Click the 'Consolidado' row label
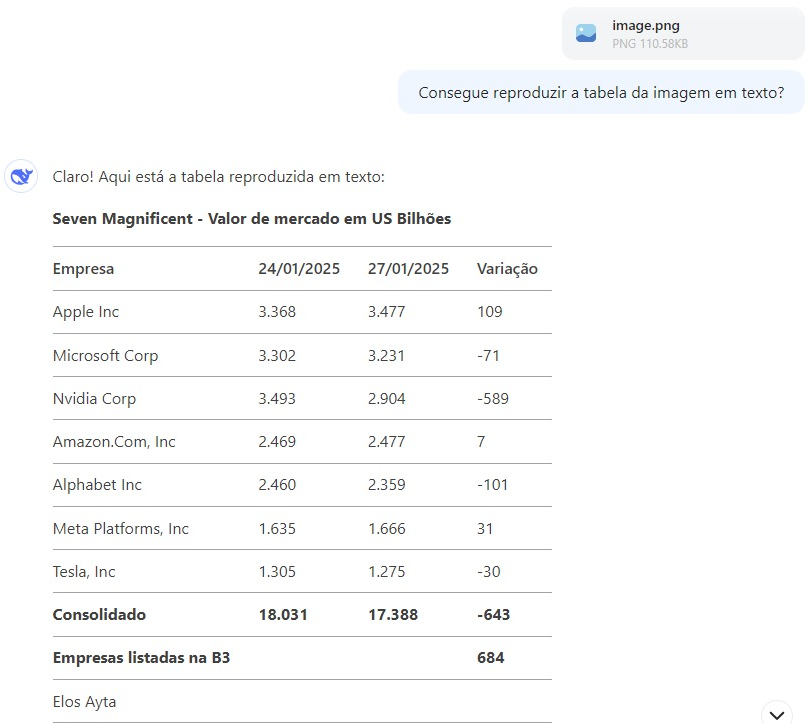Image resolution: width=810 pixels, height=724 pixels. (x=99, y=615)
